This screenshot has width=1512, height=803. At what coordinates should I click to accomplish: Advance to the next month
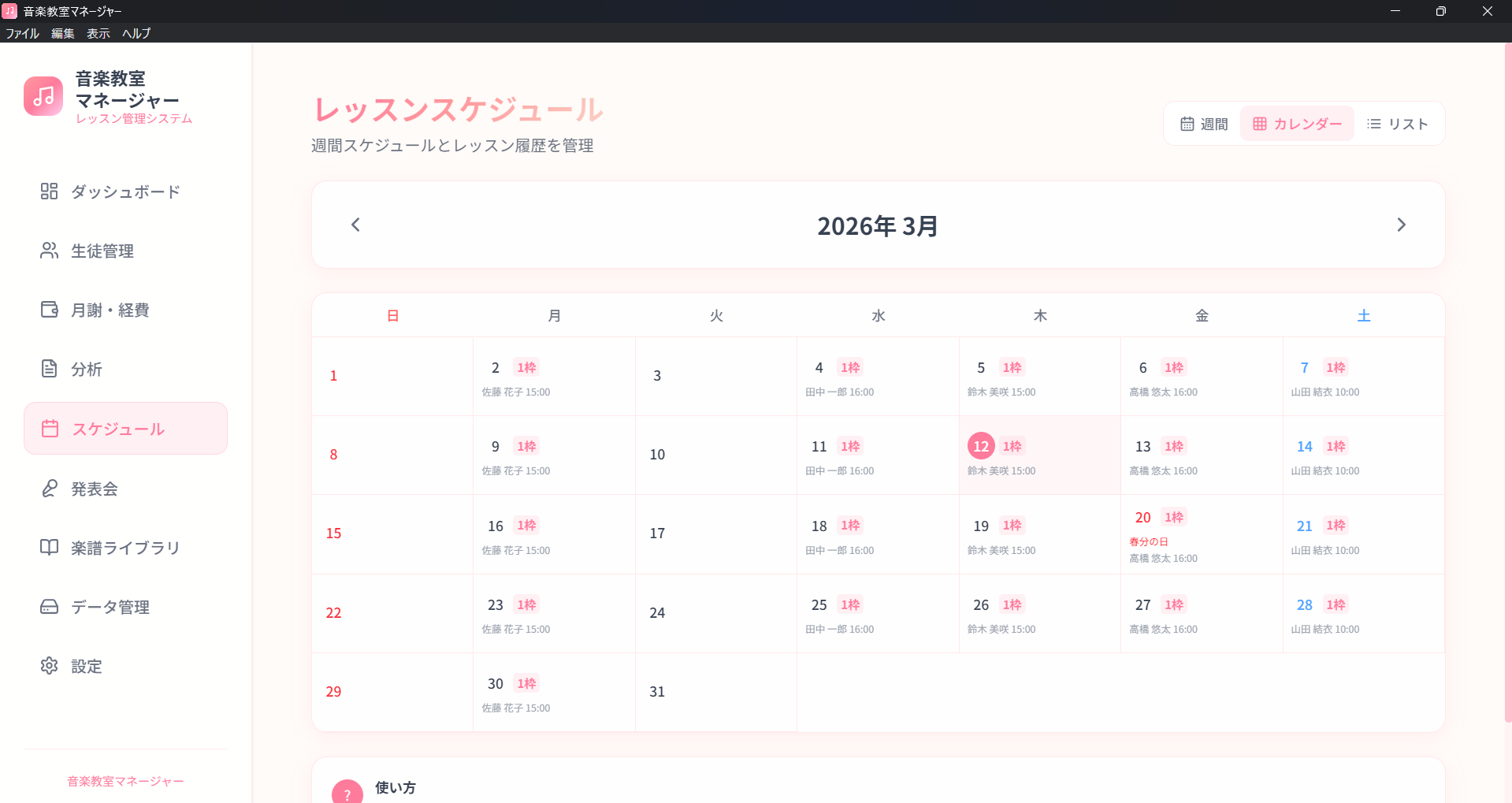pyautogui.click(x=1401, y=225)
